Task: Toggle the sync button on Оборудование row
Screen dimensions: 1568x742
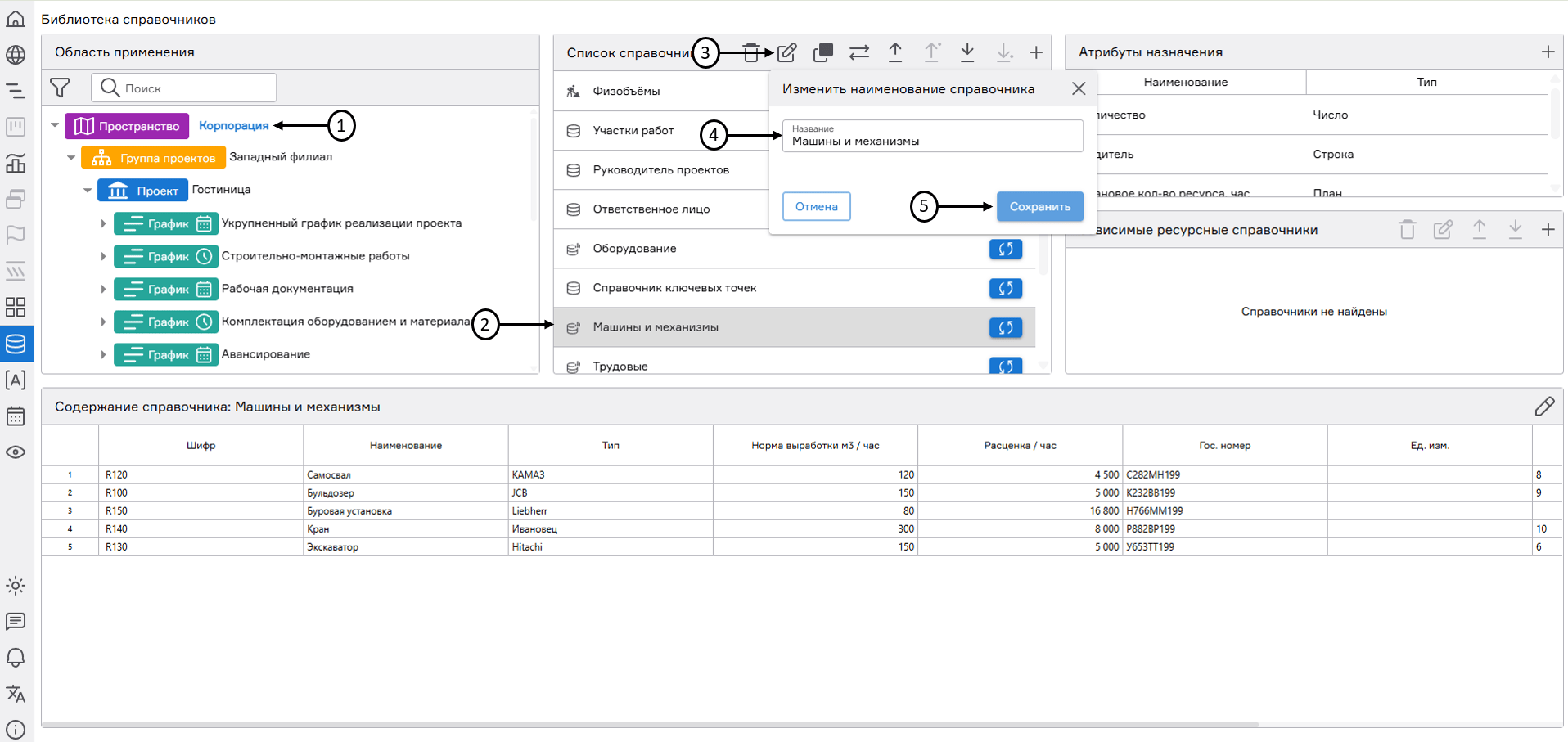Action: pos(1005,249)
